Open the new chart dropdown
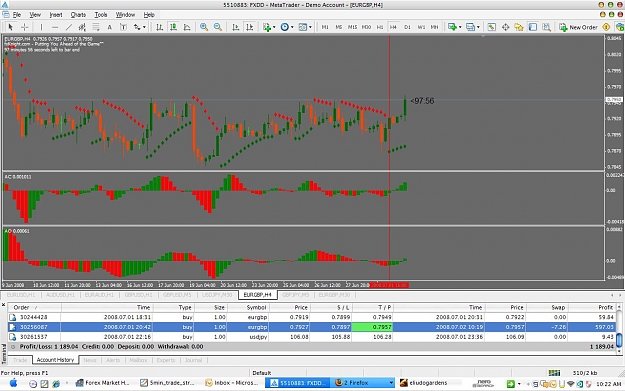The height and width of the screenshot is (391, 625). pos(454,27)
